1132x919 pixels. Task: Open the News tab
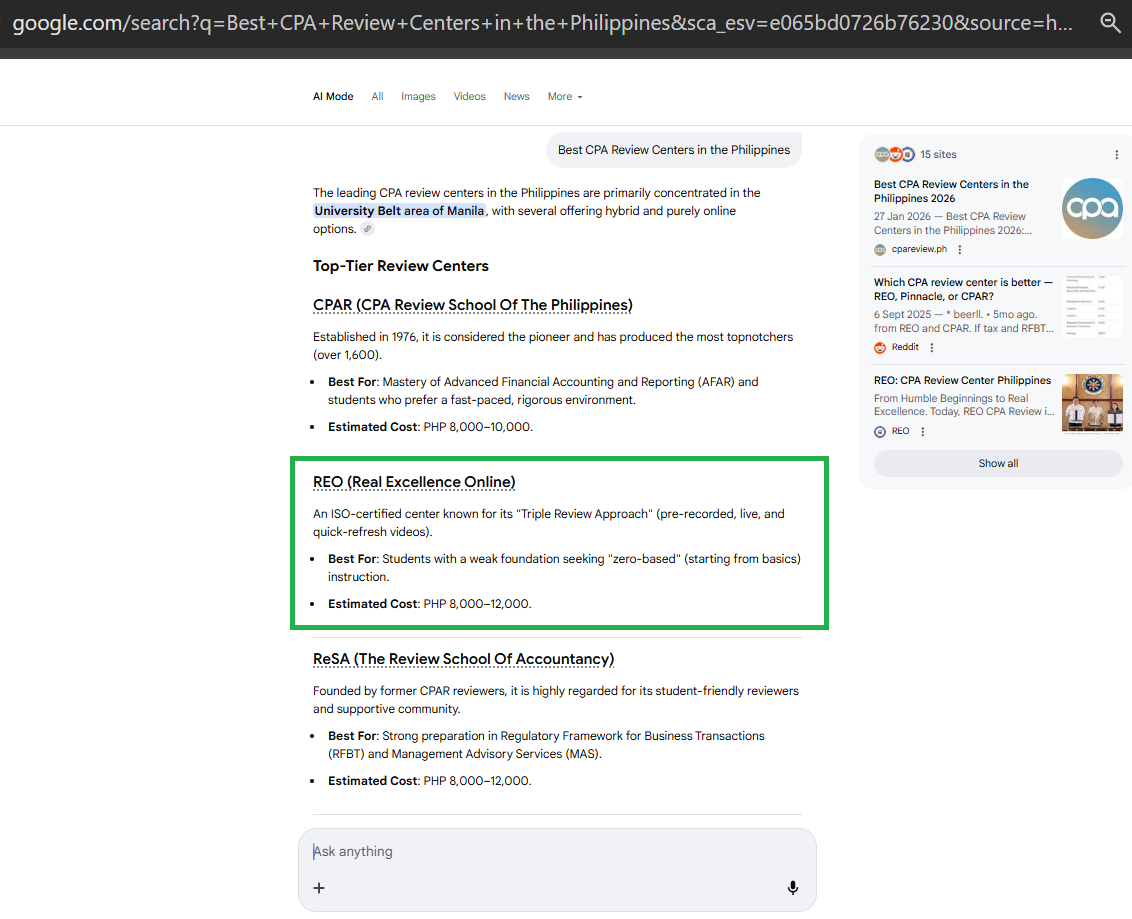click(x=516, y=97)
